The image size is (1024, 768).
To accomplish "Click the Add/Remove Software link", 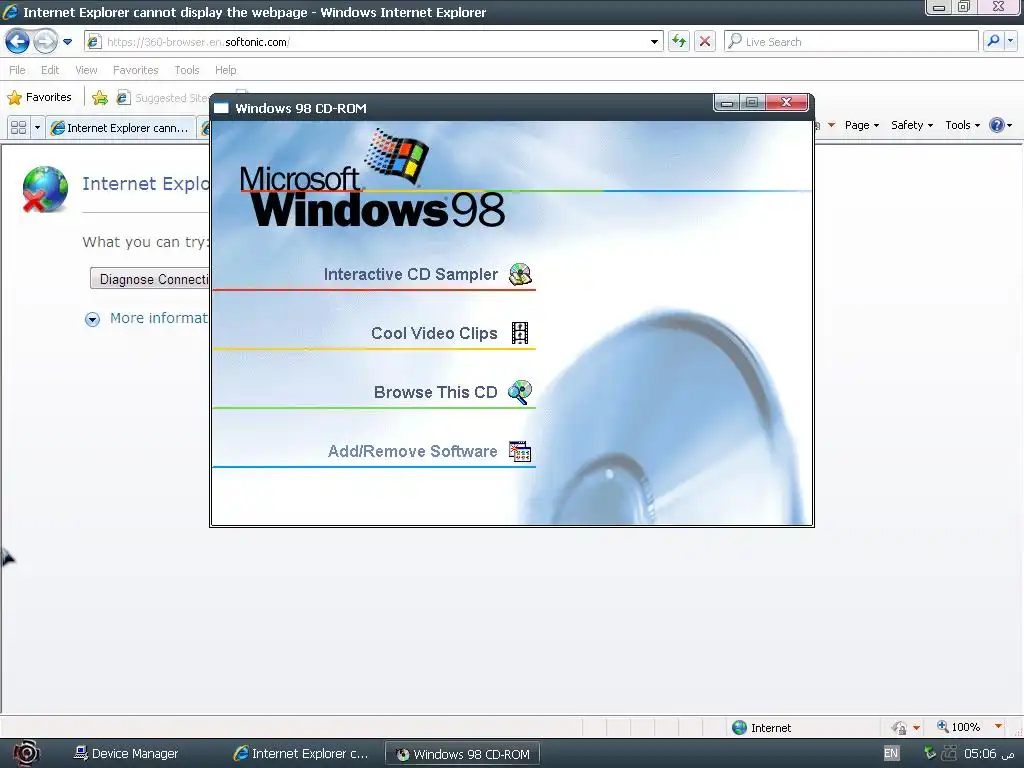I will [x=412, y=451].
